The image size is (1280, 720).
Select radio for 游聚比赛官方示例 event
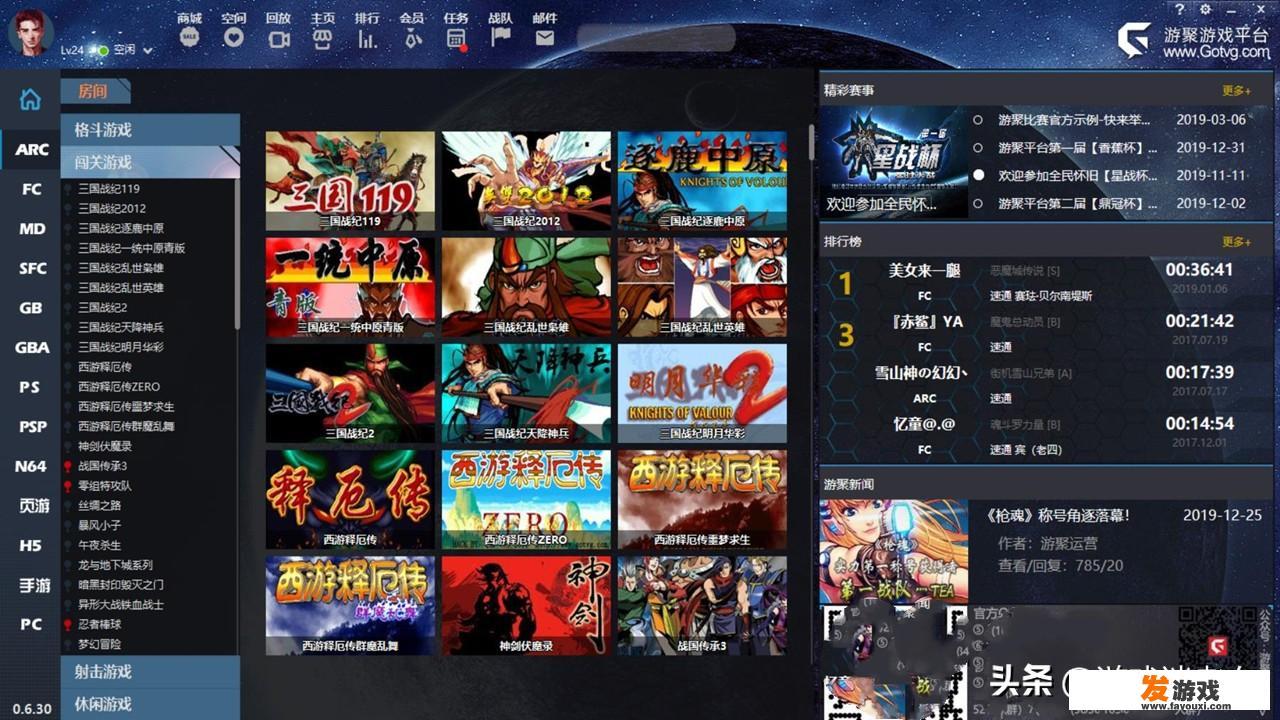[978, 120]
